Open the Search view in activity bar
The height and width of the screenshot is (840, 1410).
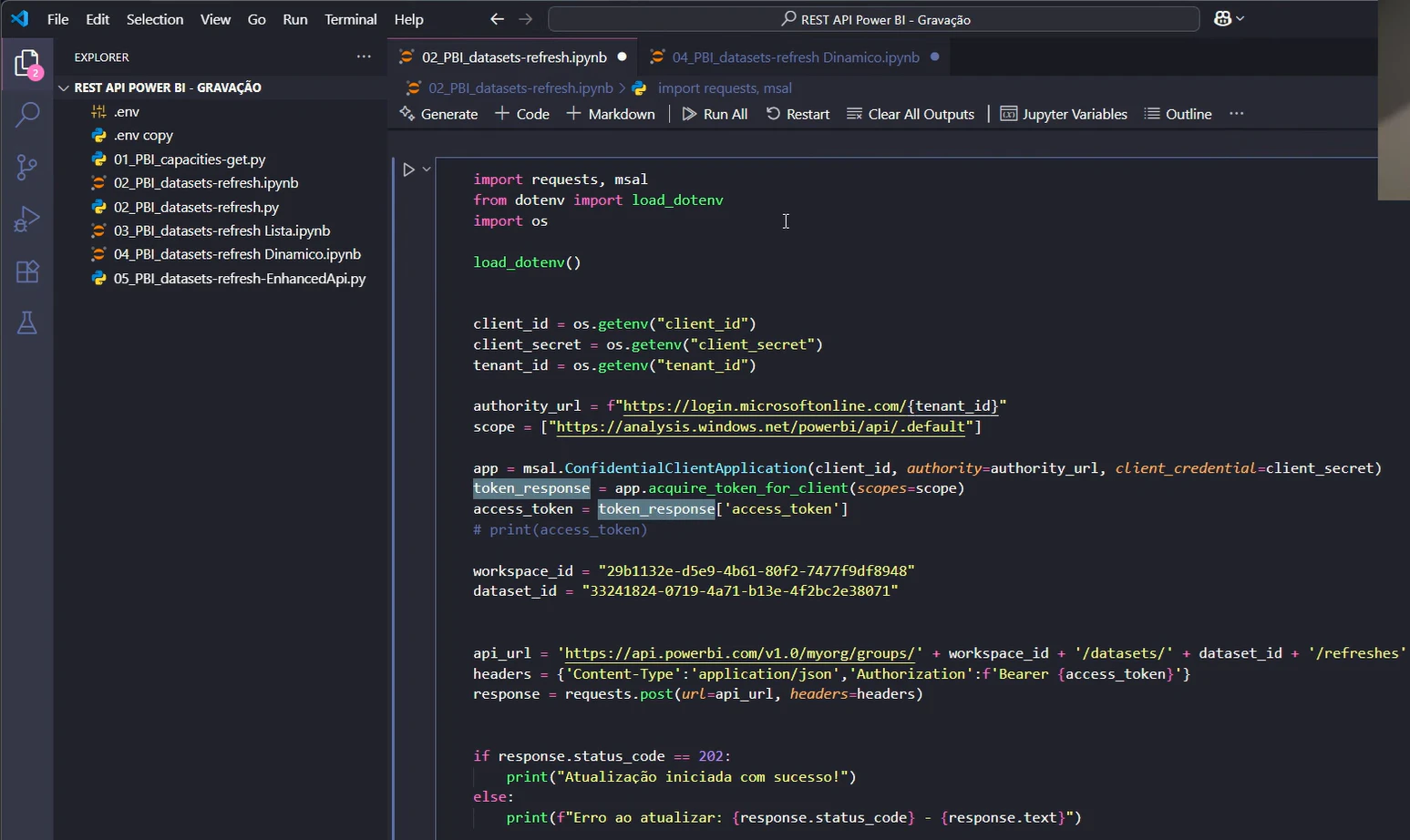point(27,115)
